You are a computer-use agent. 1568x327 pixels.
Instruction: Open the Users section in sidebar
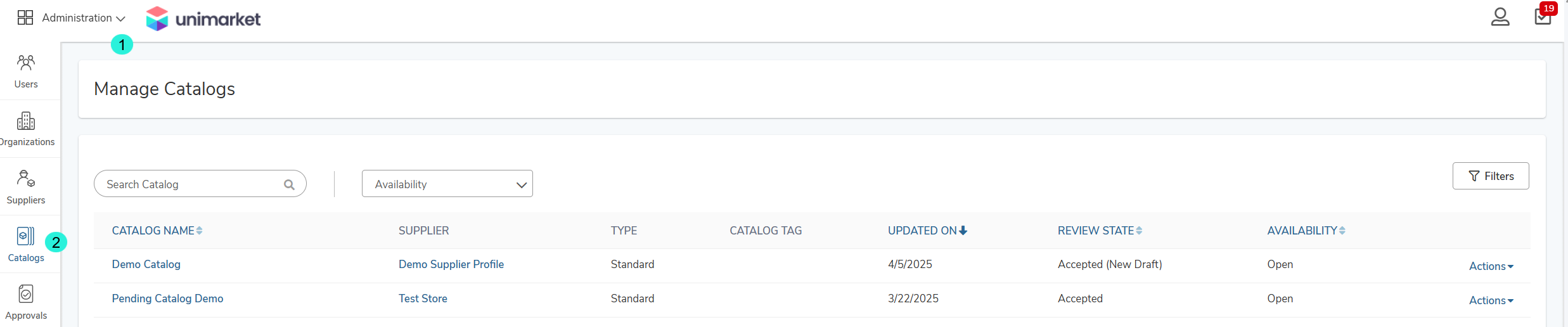(x=26, y=71)
